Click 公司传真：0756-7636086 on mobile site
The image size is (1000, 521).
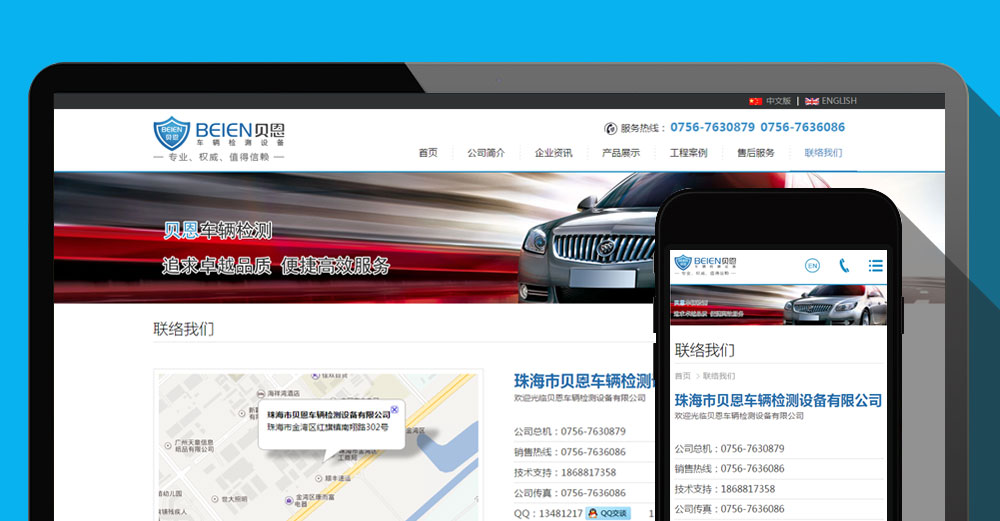(x=730, y=509)
